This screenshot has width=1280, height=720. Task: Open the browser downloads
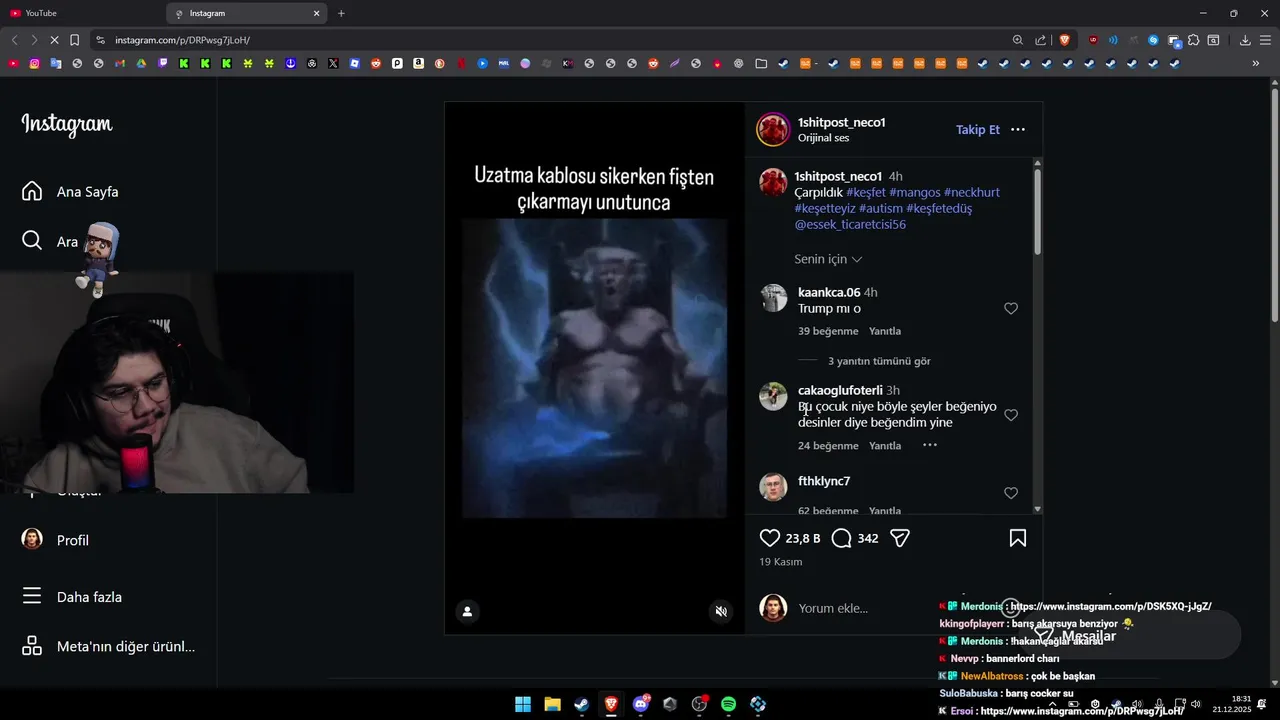click(1245, 40)
